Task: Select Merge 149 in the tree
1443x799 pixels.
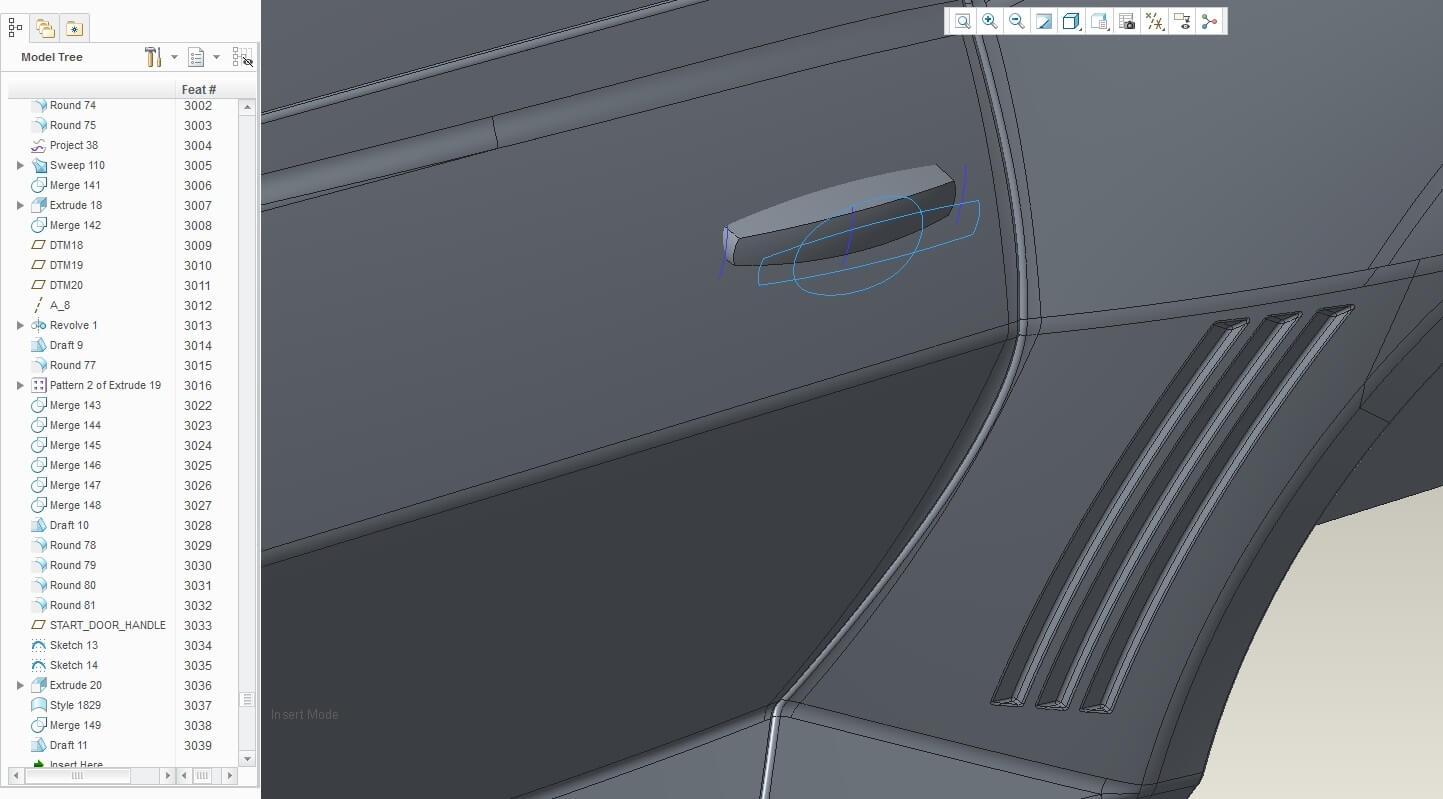Action: coord(75,725)
